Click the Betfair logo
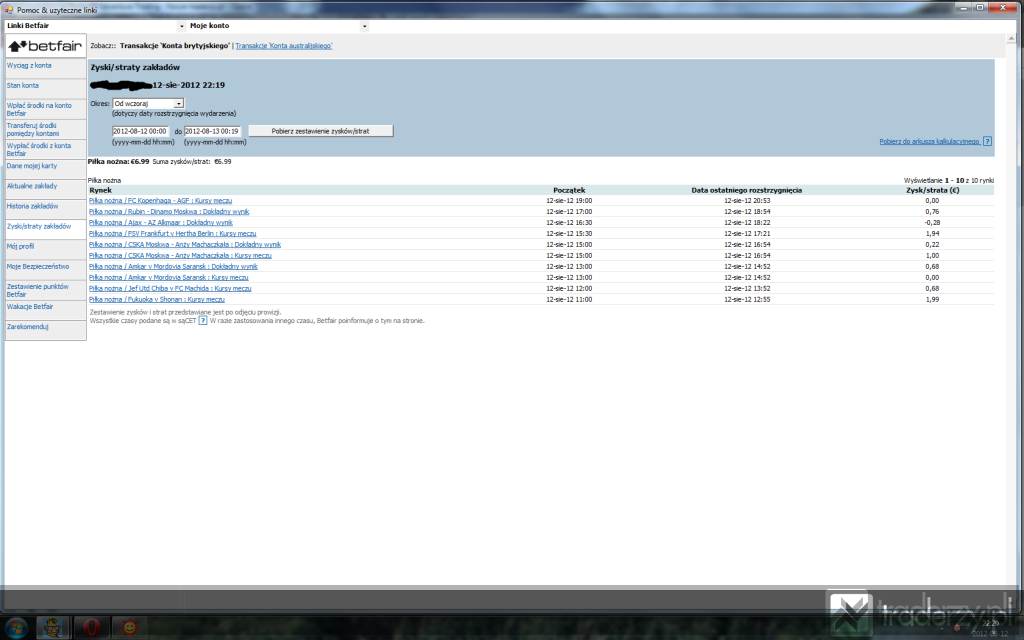This screenshot has width=1024, height=640. 45,46
